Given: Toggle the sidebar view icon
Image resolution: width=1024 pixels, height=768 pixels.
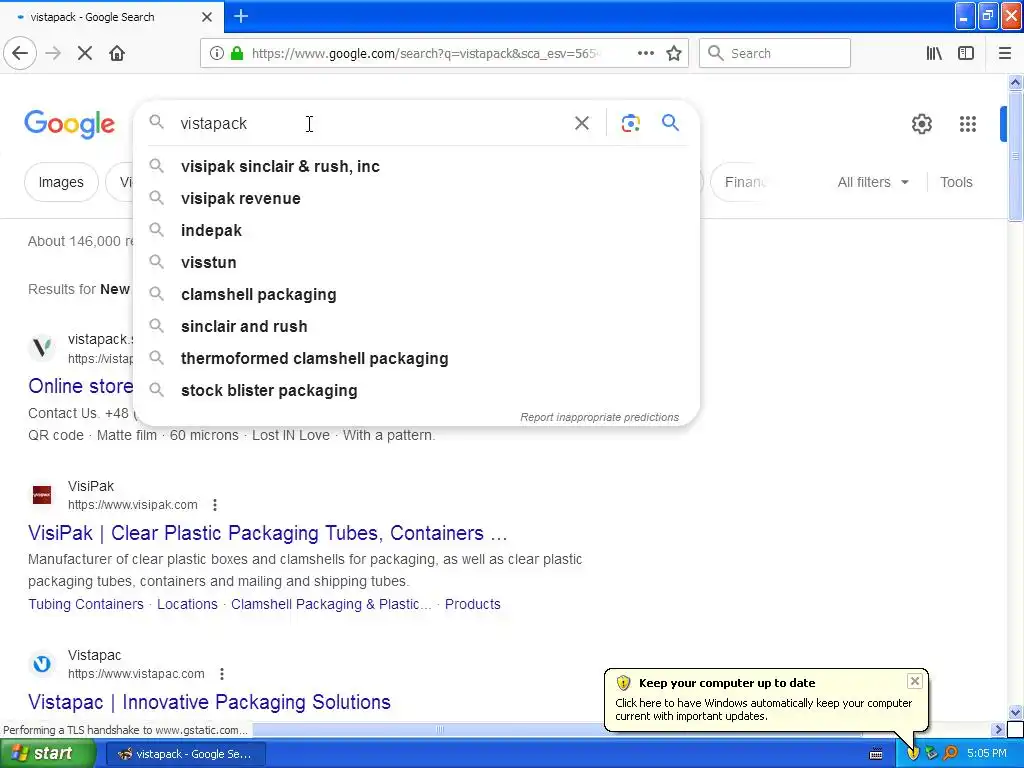Looking at the screenshot, I should [966, 54].
